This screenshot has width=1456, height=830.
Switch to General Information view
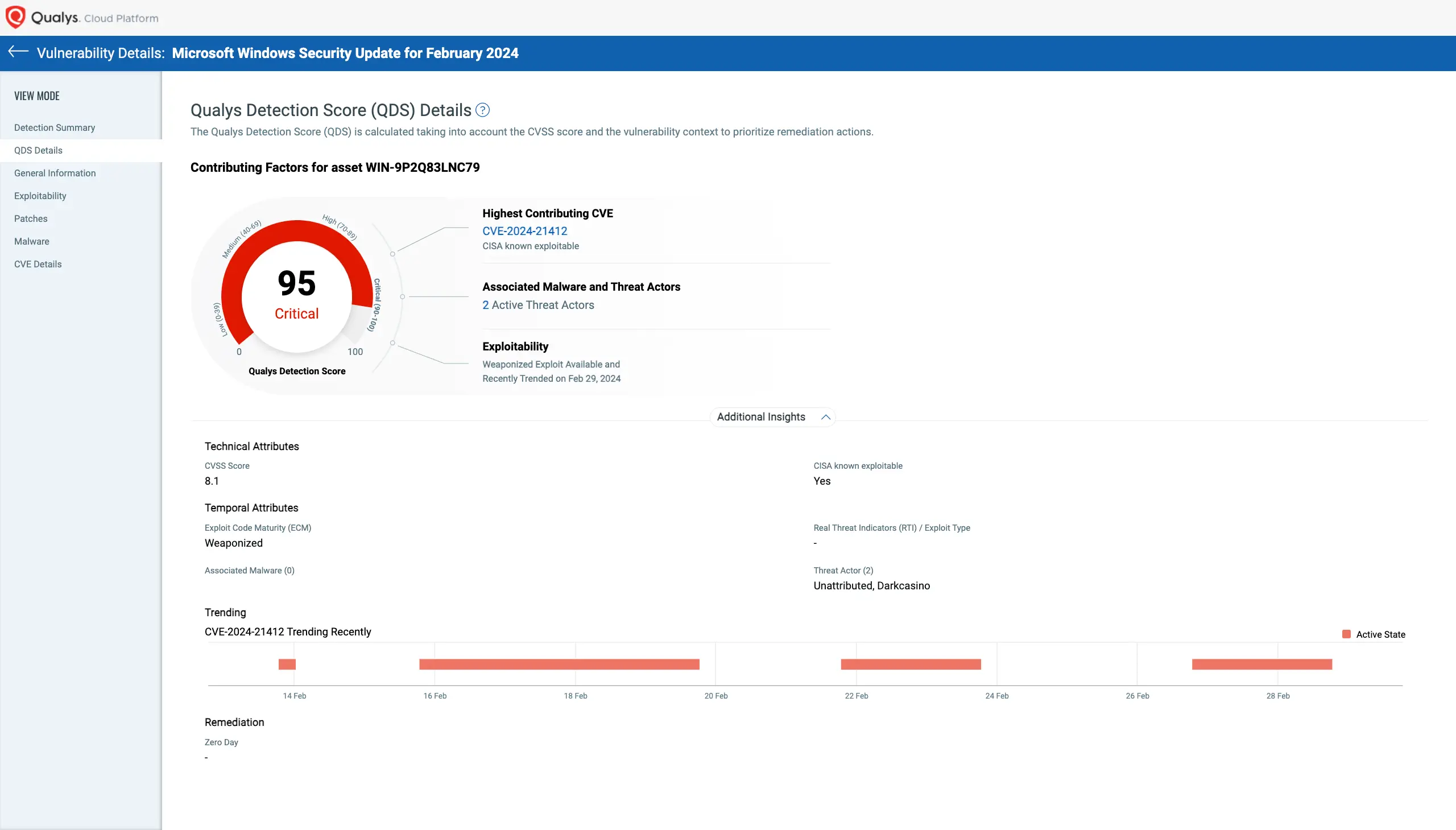[55, 174]
